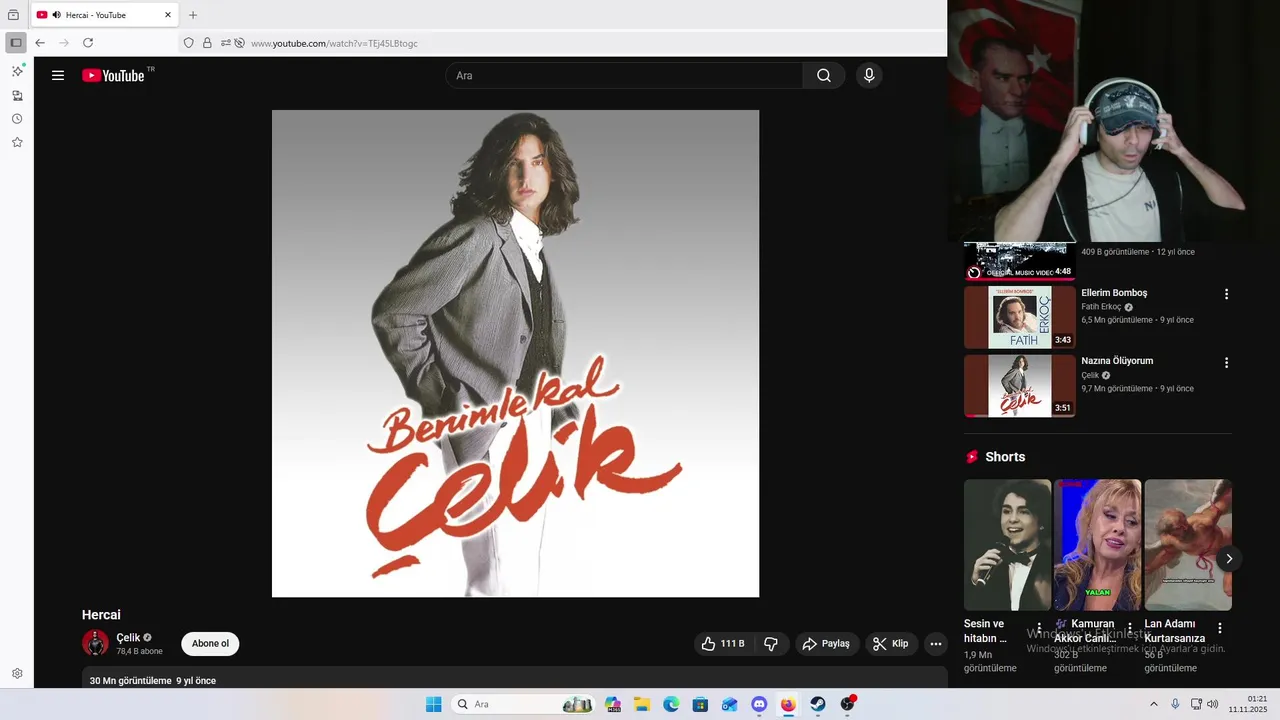Start voice search with the microphone

[869, 75]
